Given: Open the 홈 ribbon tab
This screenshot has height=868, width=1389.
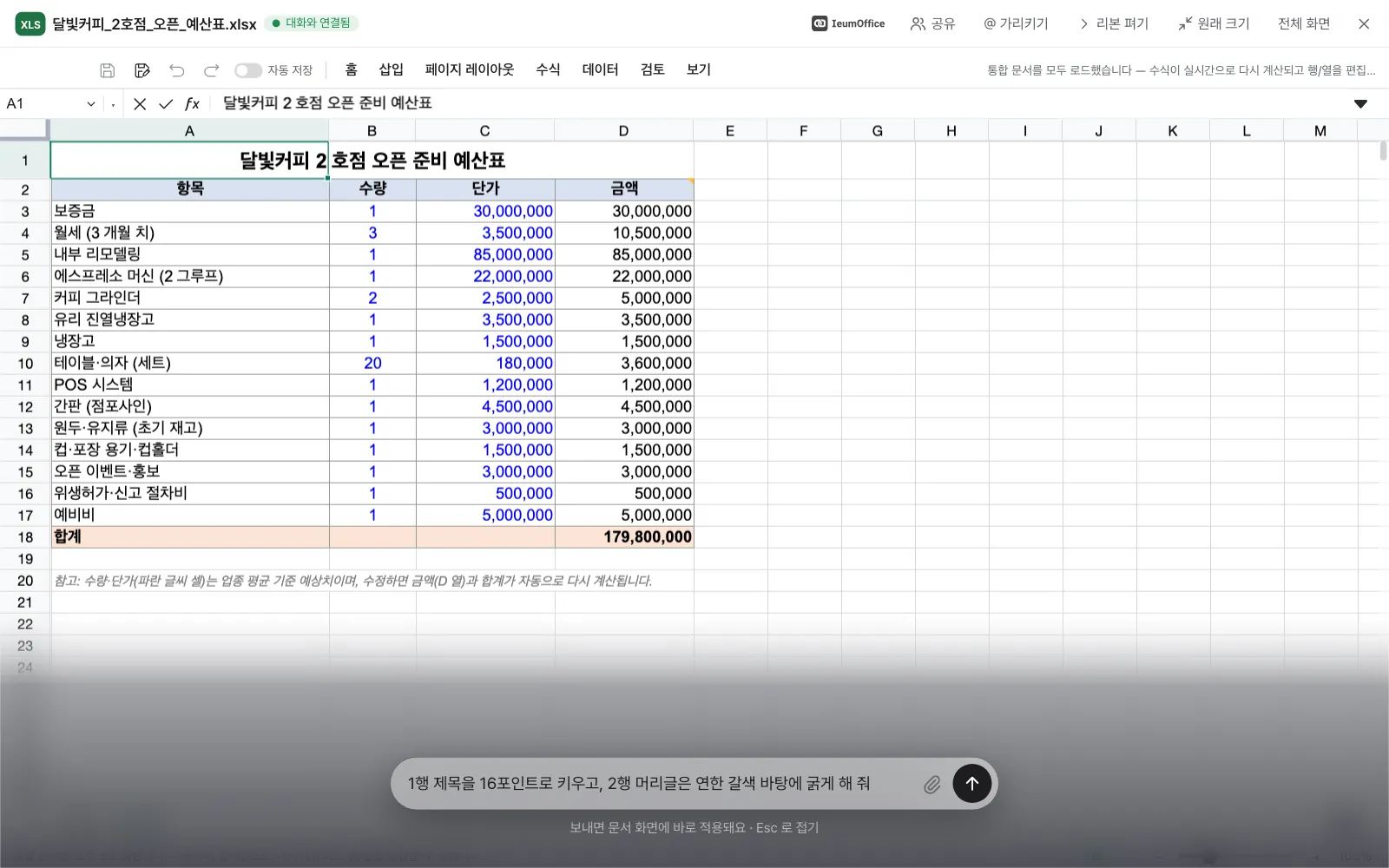Looking at the screenshot, I should click(351, 69).
